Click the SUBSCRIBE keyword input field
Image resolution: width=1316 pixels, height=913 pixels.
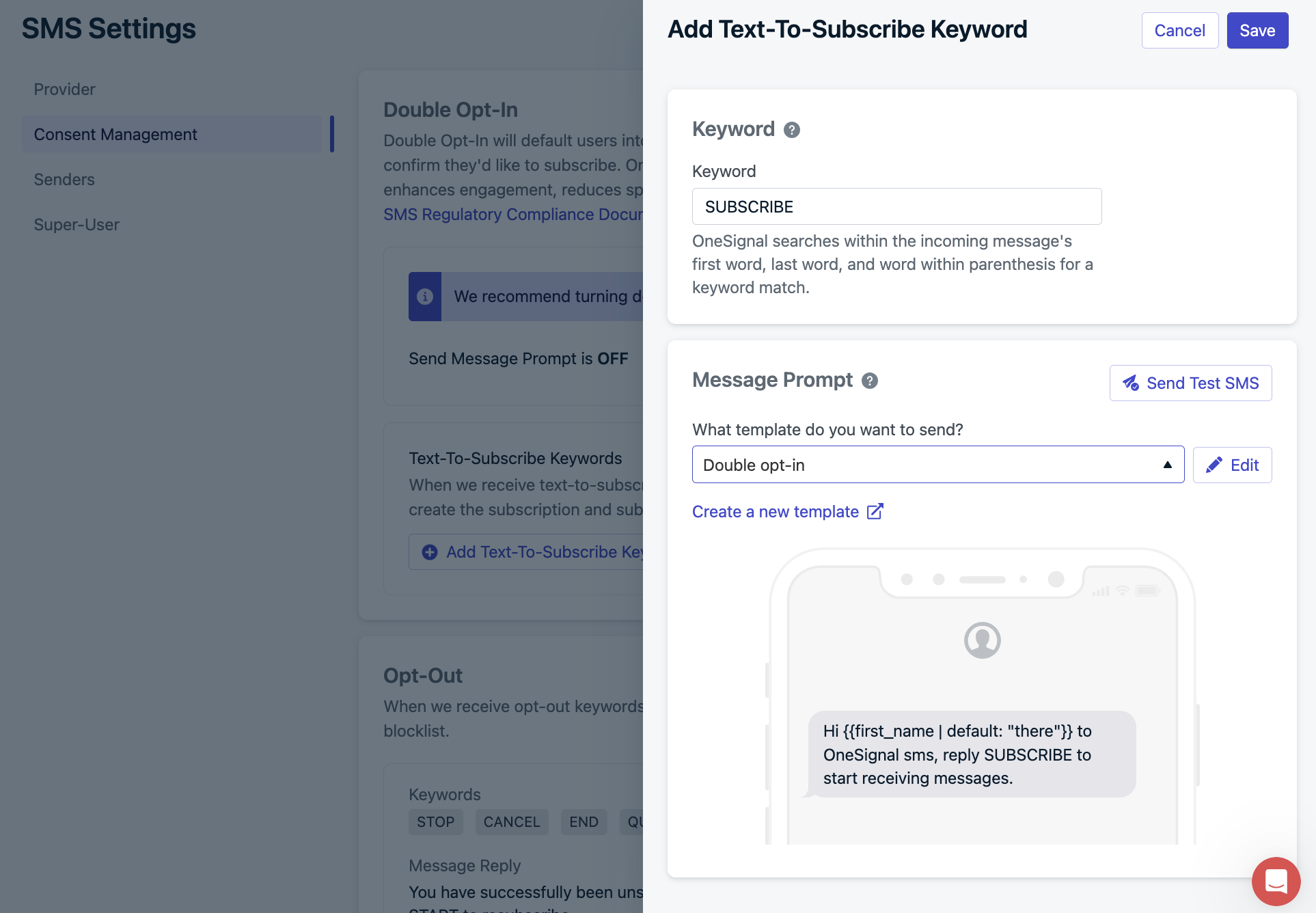click(x=896, y=206)
